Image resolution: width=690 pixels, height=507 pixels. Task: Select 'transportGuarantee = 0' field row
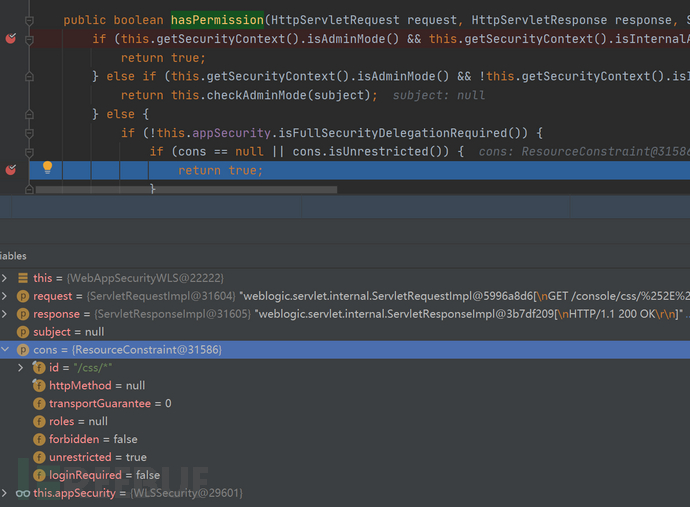coord(345,404)
